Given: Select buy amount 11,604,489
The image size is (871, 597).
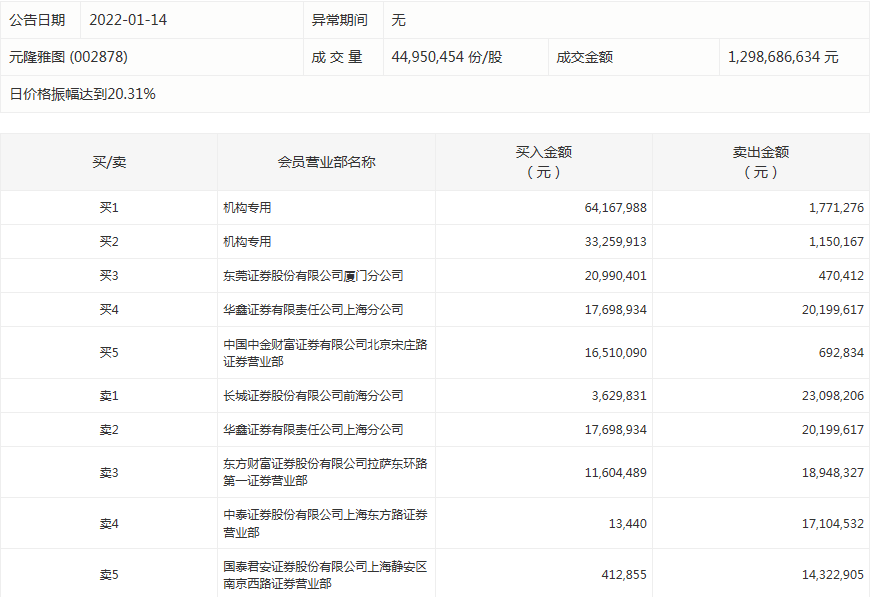Looking at the screenshot, I should tap(615, 473).
